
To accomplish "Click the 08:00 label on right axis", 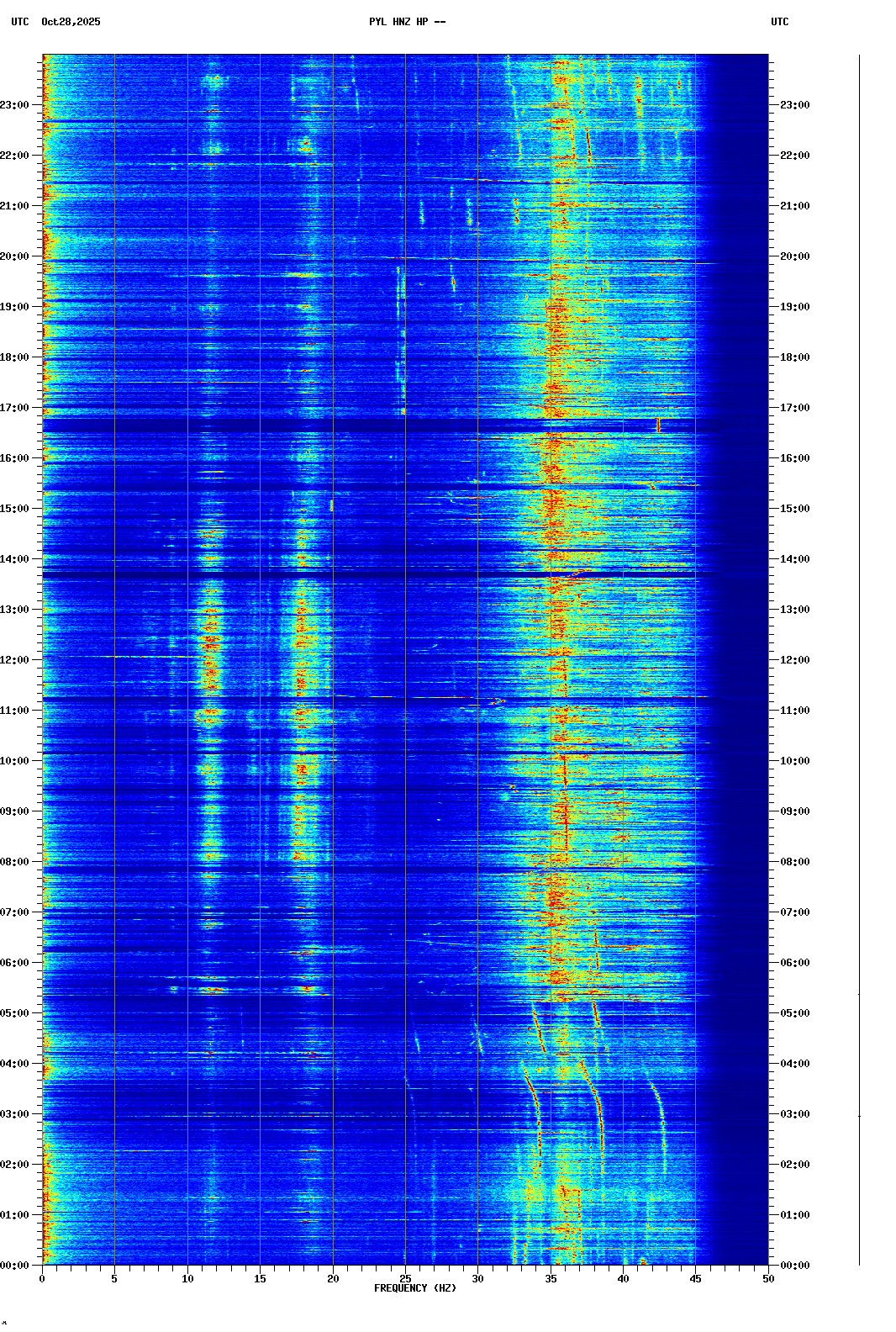I will click(x=794, y=862).
